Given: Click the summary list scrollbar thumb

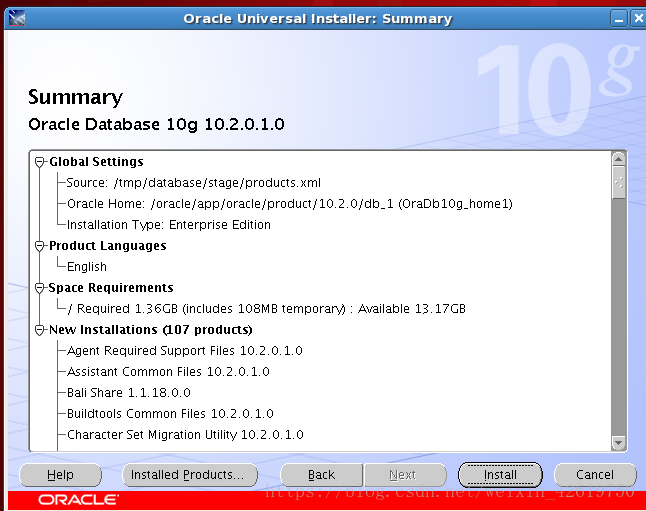Looking at the screenshot, I should [x=618, y=182].
